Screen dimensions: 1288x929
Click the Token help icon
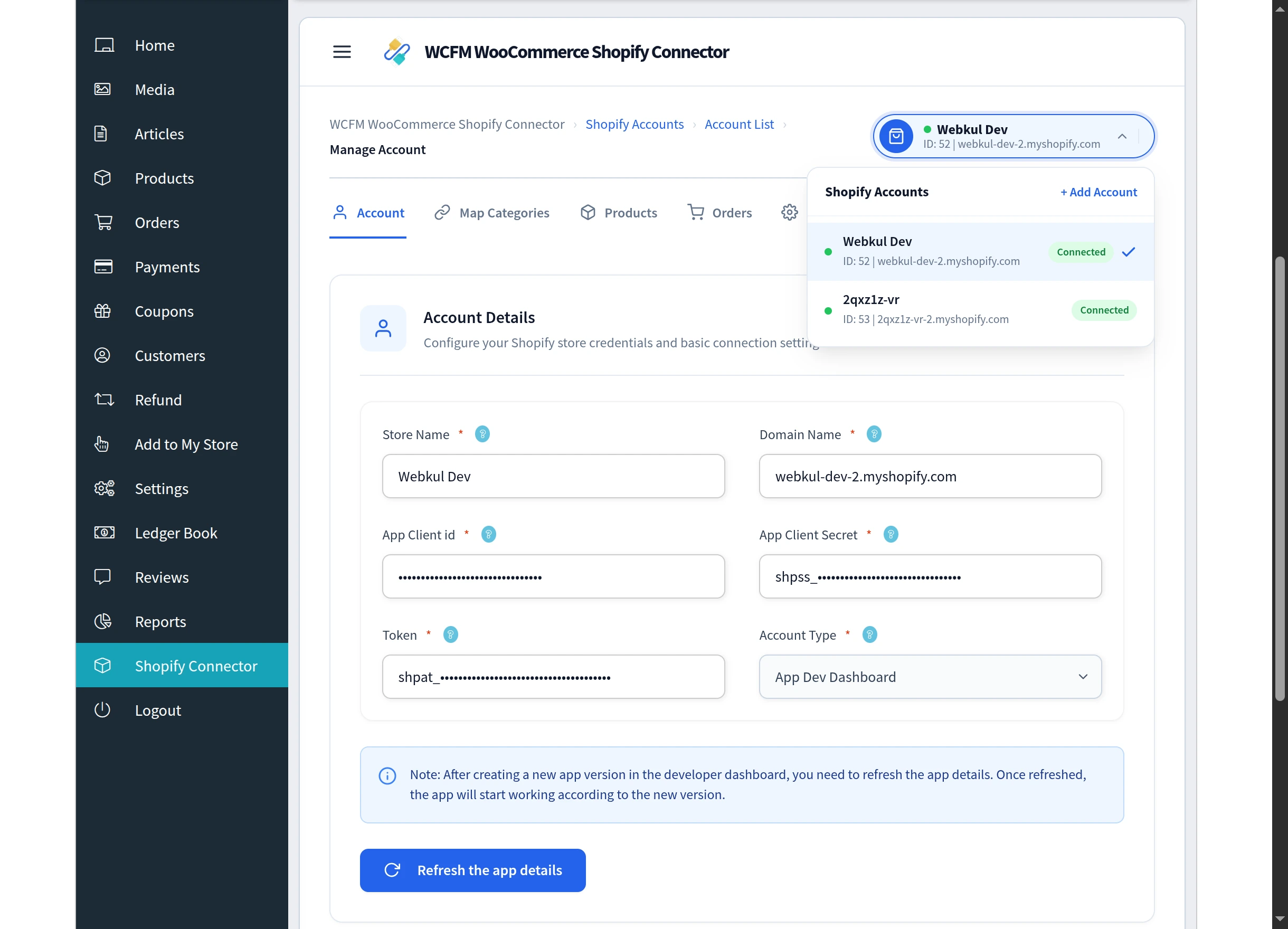coord(450,634)
